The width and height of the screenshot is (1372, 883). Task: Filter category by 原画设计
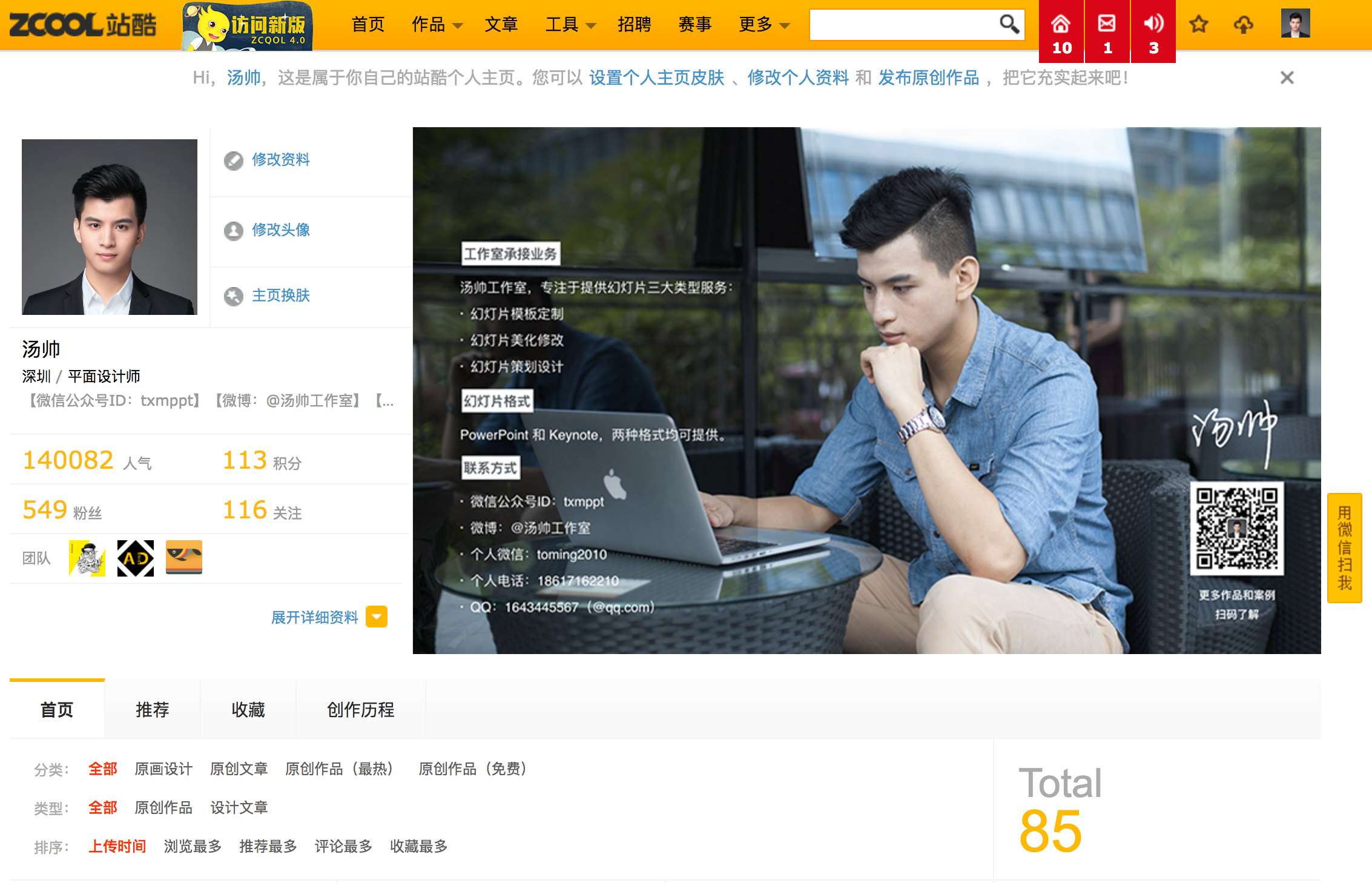click(x=163, y=769)
